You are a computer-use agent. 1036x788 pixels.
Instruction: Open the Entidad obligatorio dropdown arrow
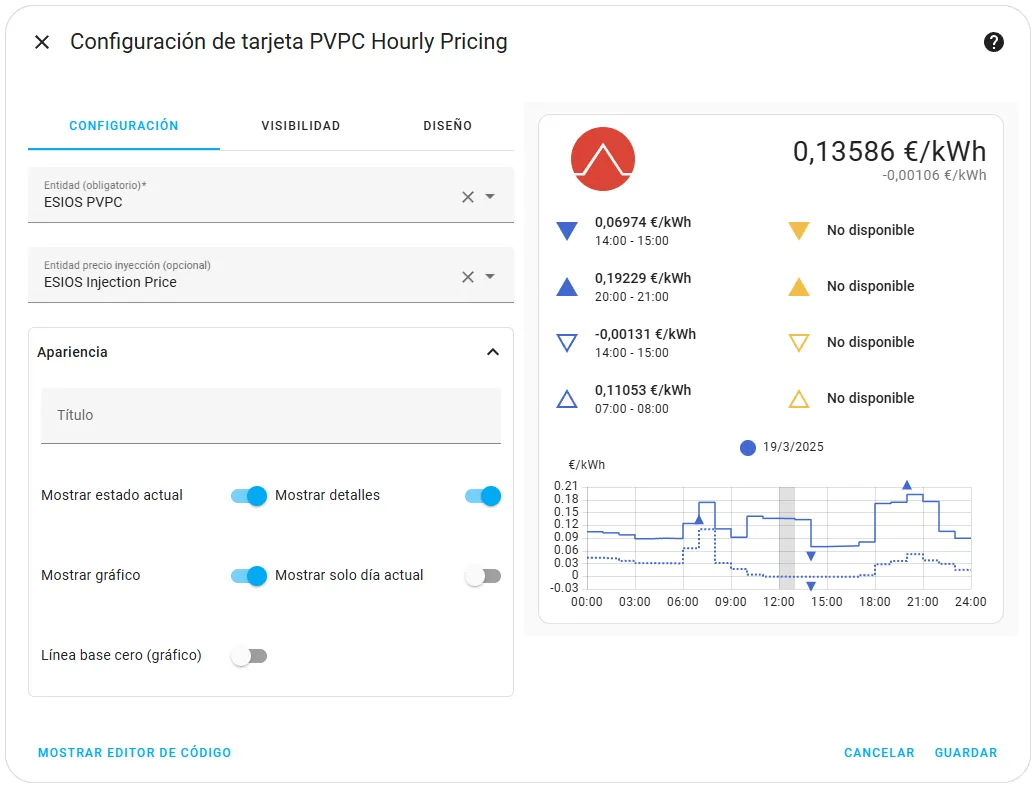pyautogui.click(x=490, y=196)
